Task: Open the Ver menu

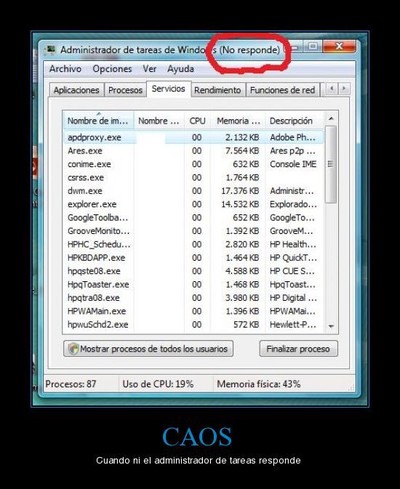Action: coord(149,69)
